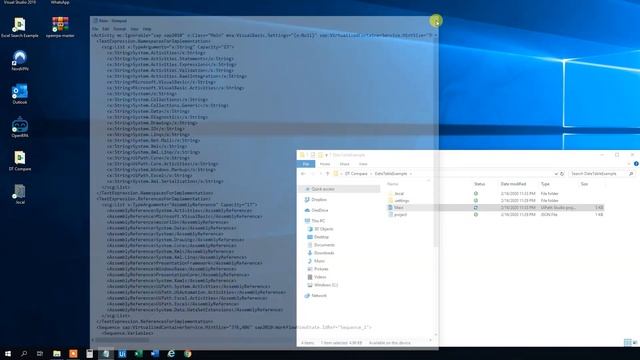The image size is (640, 360).
Task: Expand the Explorer ribbon chevron
Action: [x=629, y=164]
